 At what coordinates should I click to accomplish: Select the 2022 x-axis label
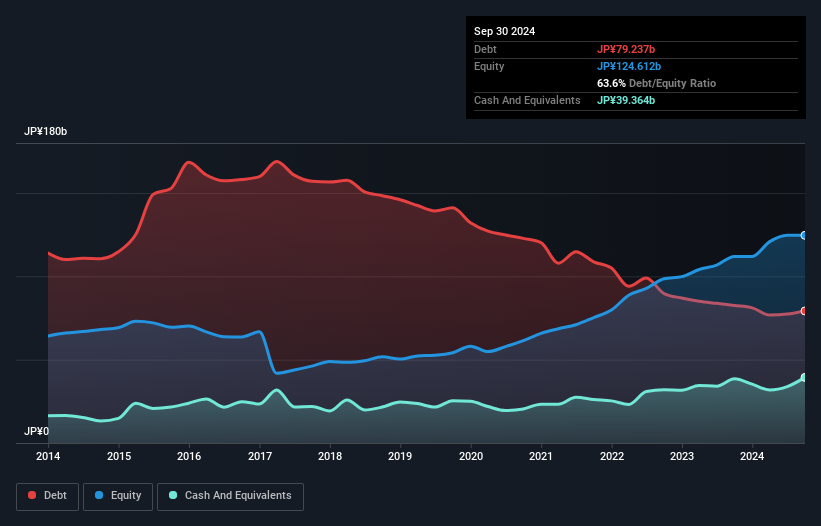612,456
